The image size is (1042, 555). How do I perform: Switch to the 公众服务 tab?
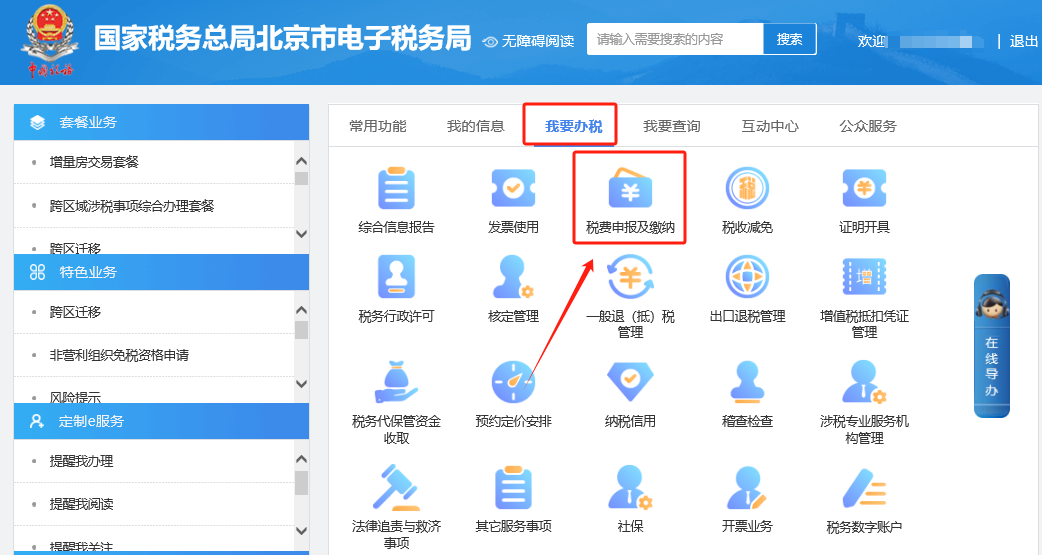coord(868,126)
